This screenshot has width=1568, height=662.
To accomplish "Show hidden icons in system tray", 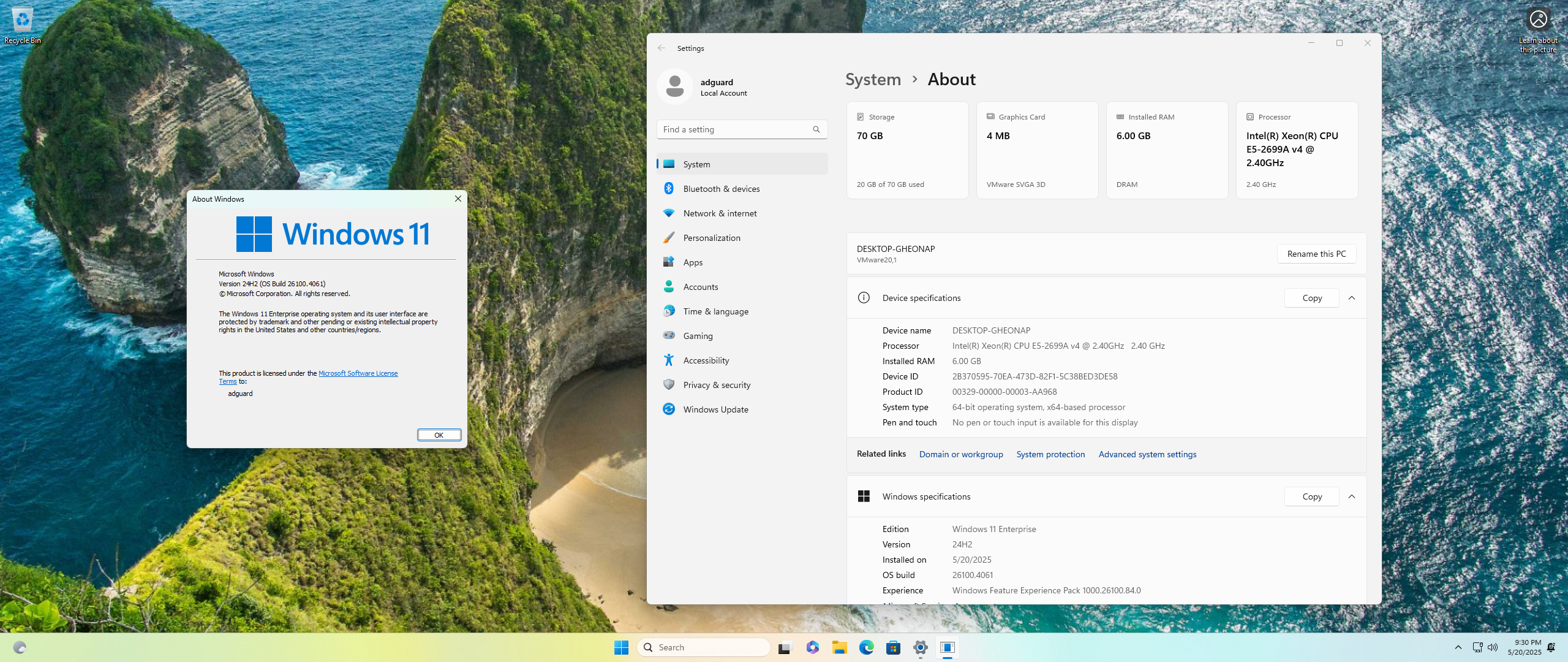I will pos(1458,647).
